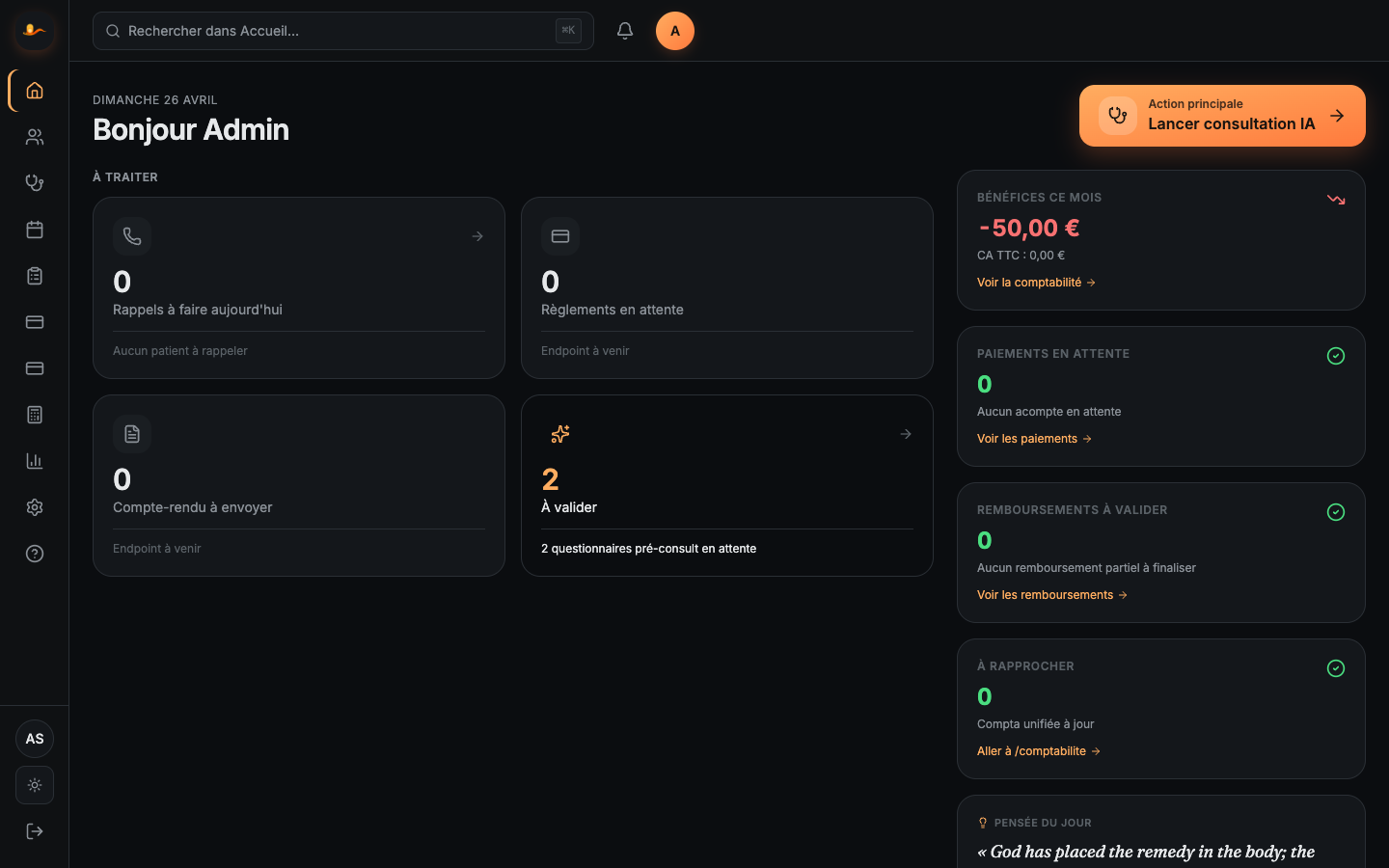The height and width of the screenshot is (868, 1389).
Task: Open the help question mark icon
Action: click(35, 554)
